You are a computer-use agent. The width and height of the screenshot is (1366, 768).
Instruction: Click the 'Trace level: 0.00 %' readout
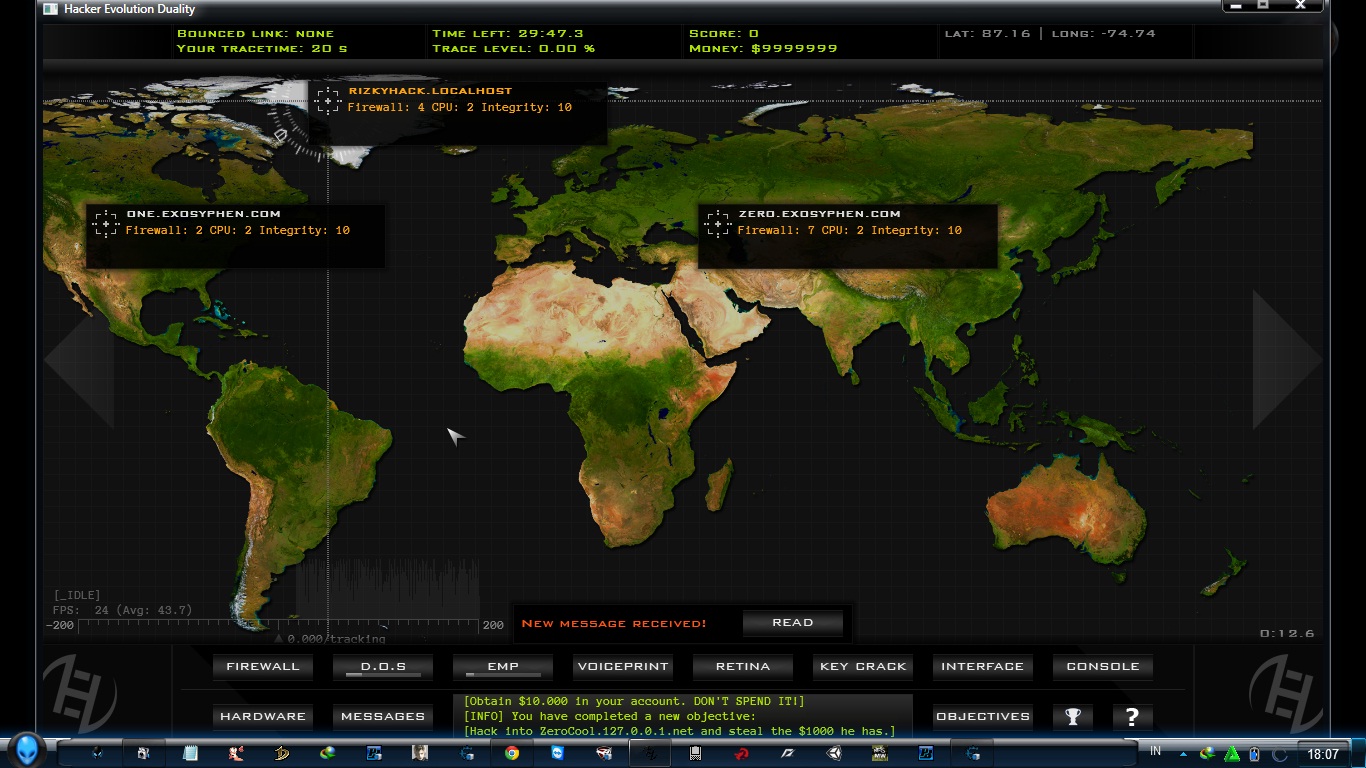point(513,48)
